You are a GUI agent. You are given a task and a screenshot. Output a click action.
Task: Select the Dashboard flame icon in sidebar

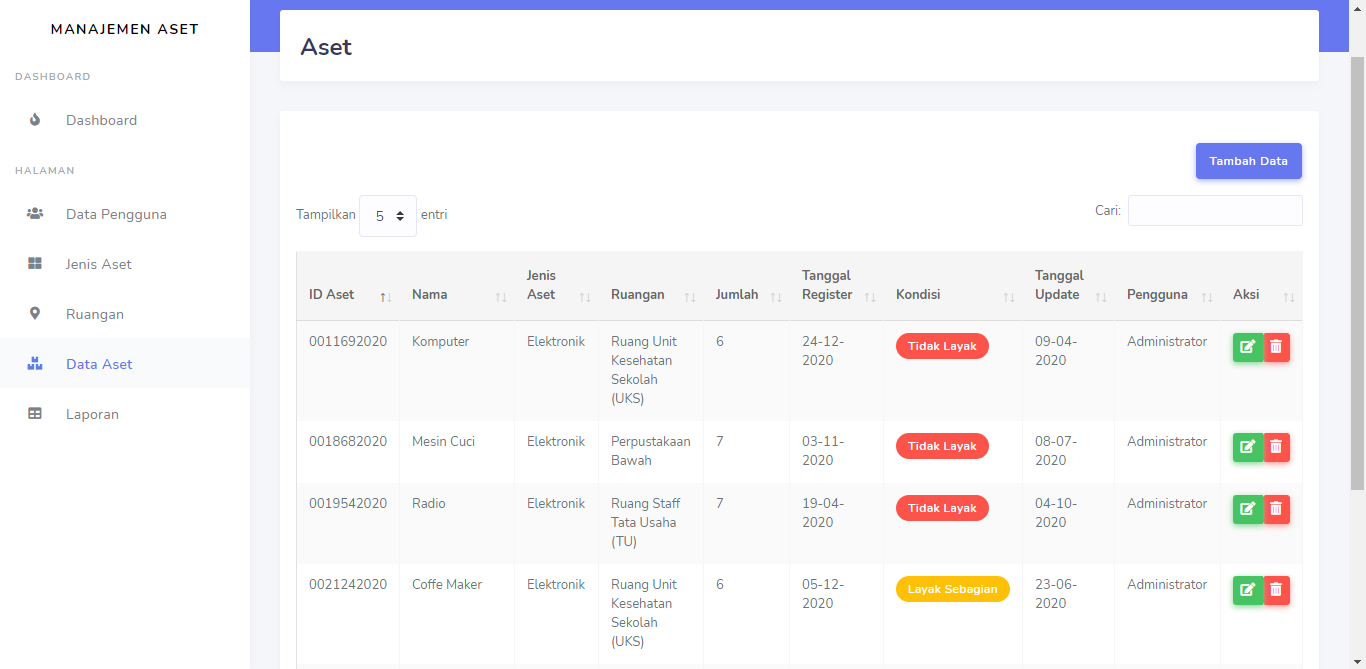point(35,120)
